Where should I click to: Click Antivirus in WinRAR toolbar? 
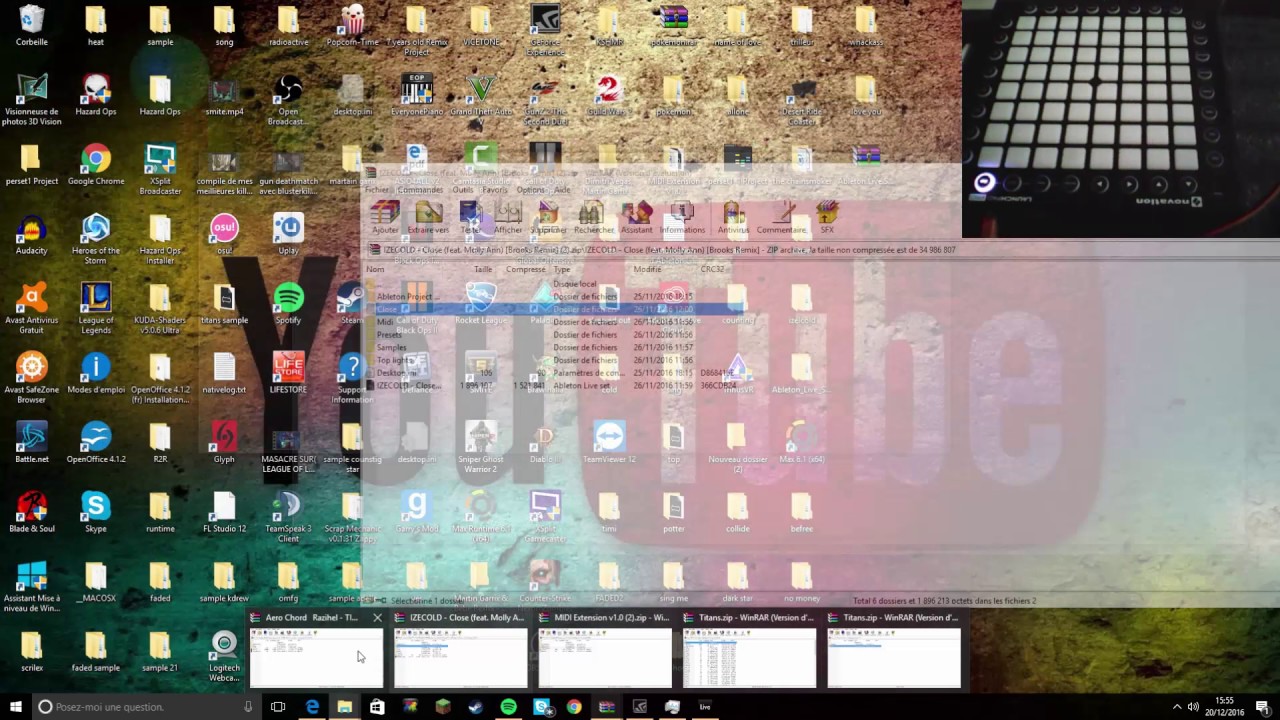point(733,217)
